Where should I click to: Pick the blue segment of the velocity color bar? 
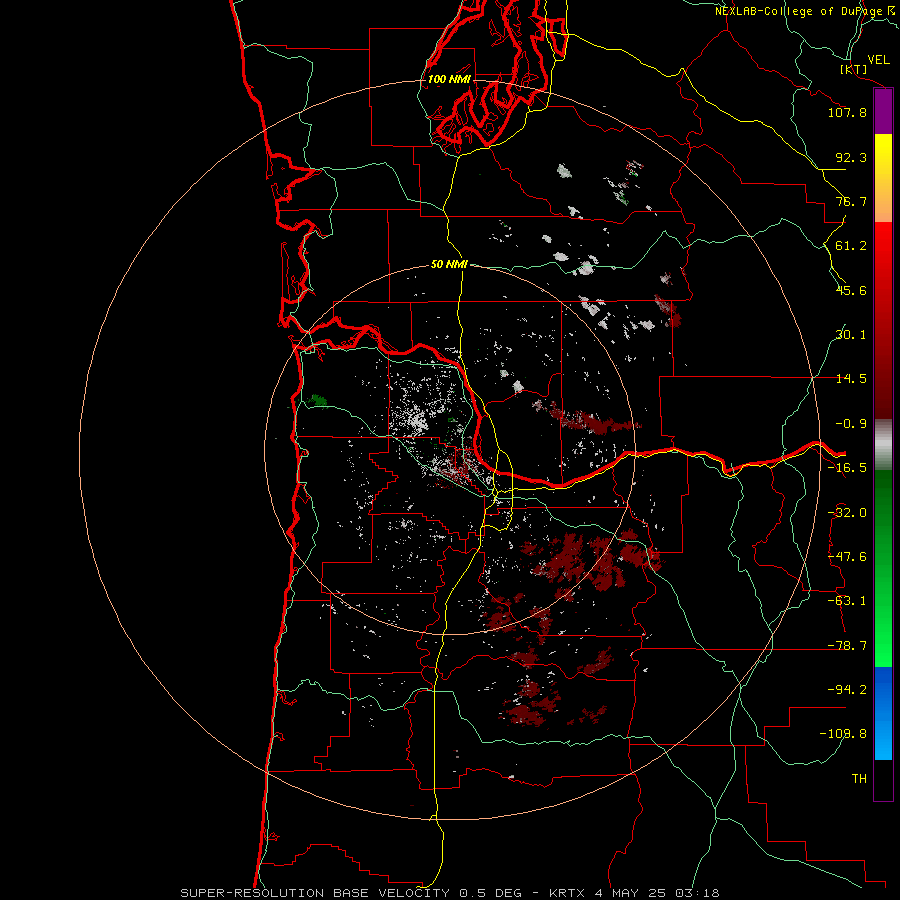pos(883,713)
